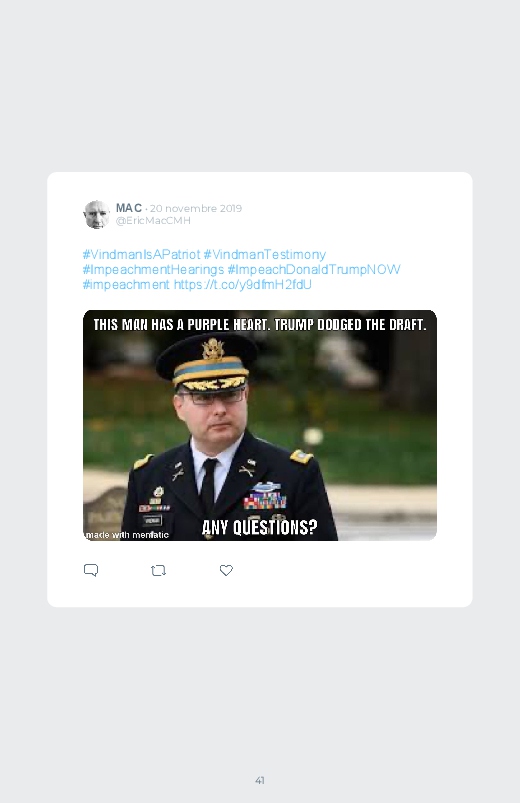
Task: Click the MAC display name
Action: [129, 208]
